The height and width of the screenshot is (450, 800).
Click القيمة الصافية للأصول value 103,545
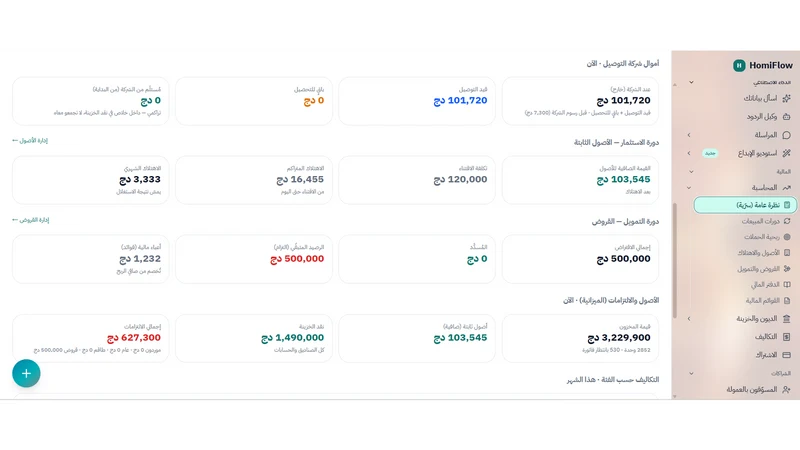tap(623, 180)
